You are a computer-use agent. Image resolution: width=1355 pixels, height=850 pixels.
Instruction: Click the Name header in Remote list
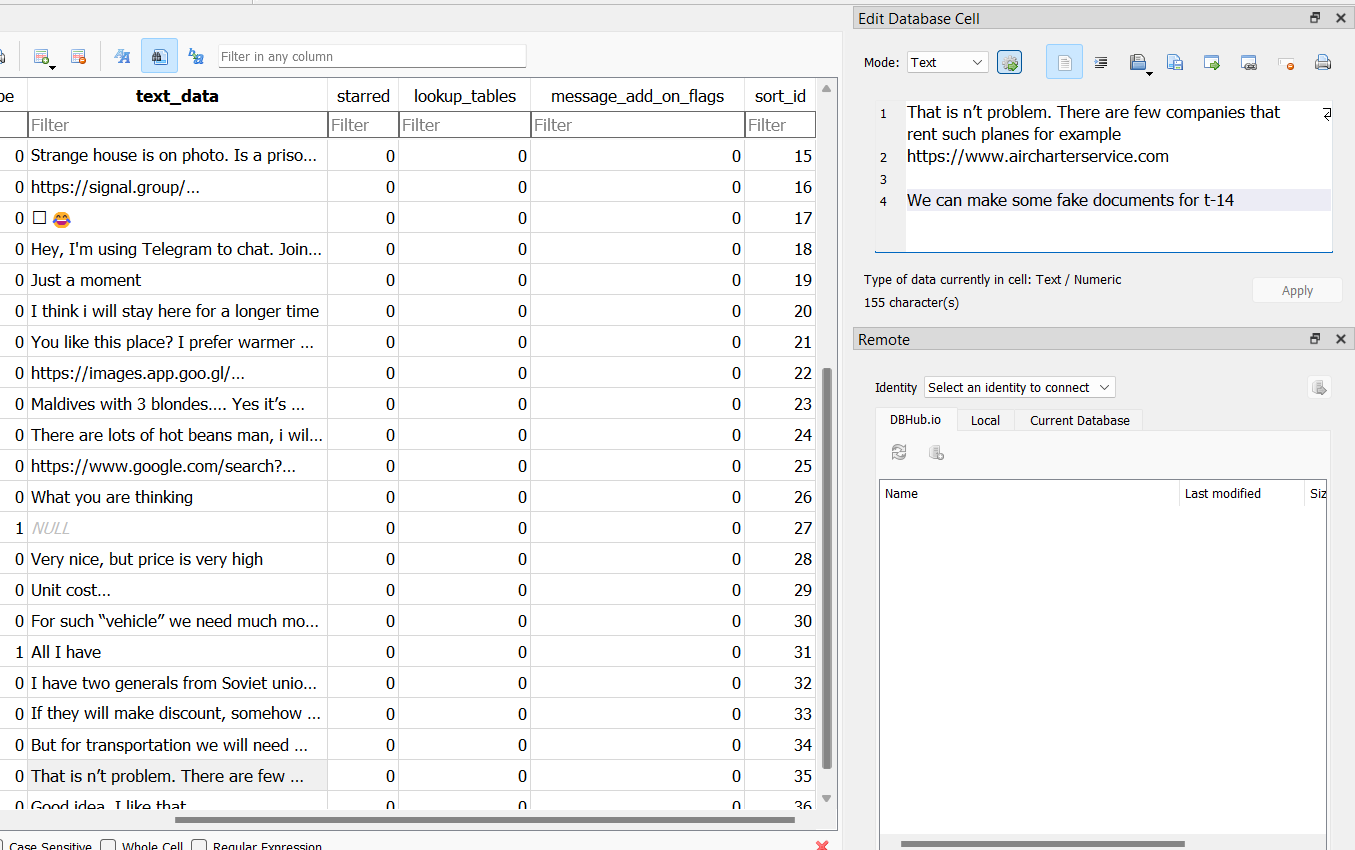tap(1030, 493)
